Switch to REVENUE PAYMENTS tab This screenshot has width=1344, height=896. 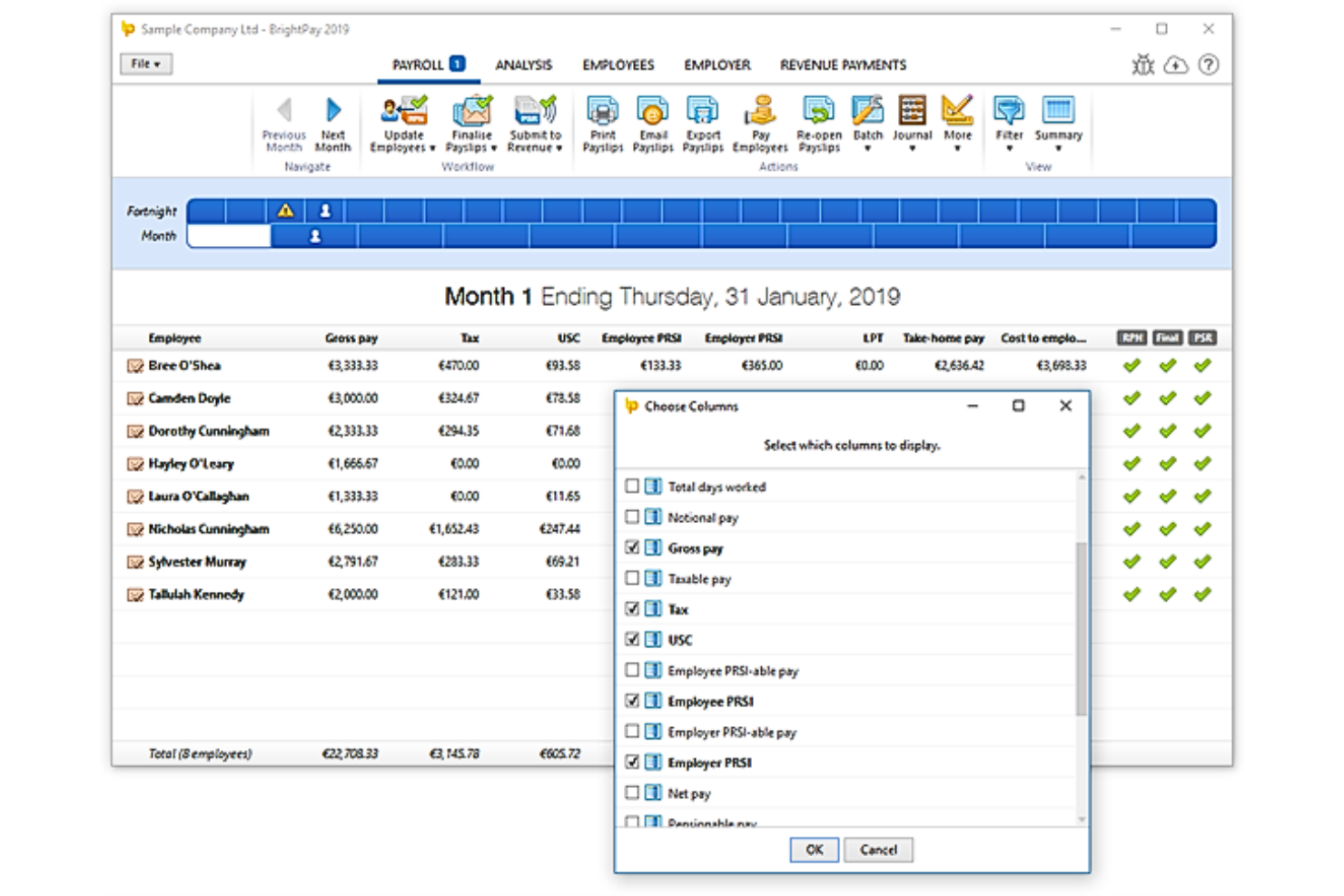pyautogui.click(x=843, y=64)
